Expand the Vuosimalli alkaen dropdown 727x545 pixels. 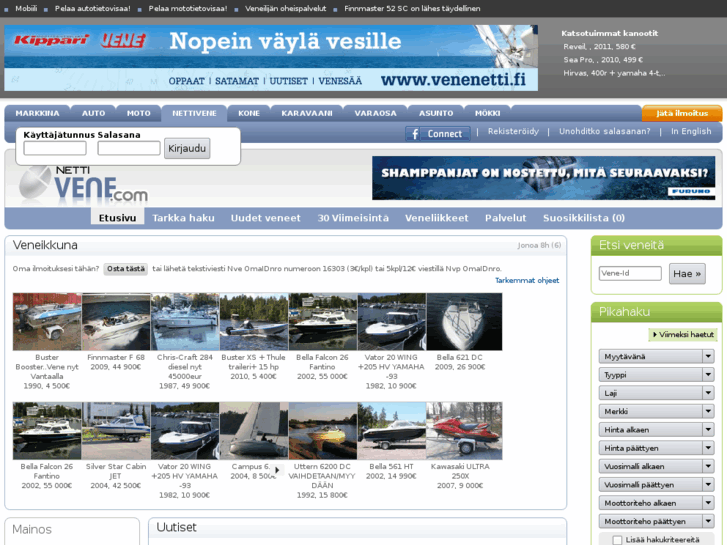point(656,466)
